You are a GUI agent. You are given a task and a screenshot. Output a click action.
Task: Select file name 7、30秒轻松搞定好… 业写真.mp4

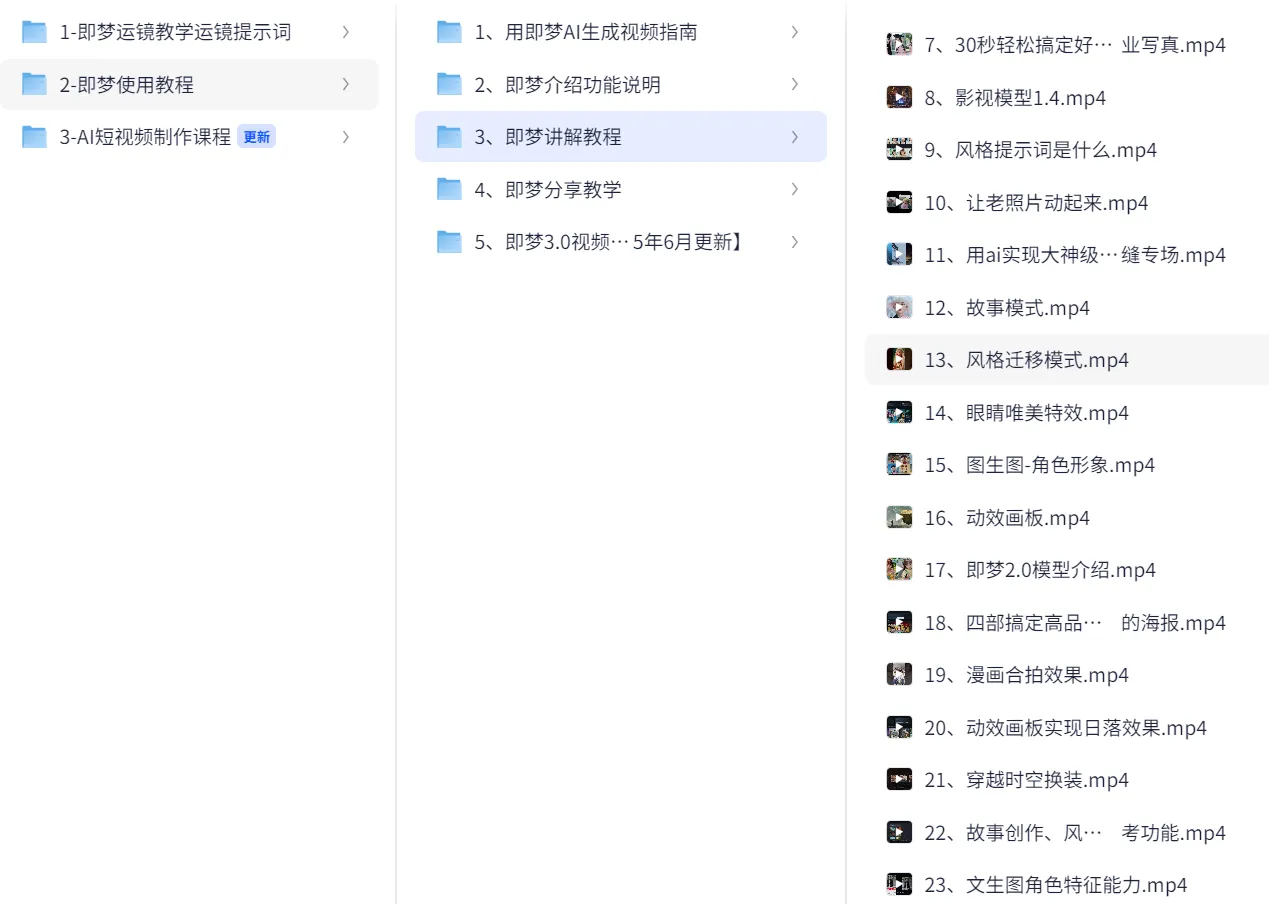[x=1075, y=45]
